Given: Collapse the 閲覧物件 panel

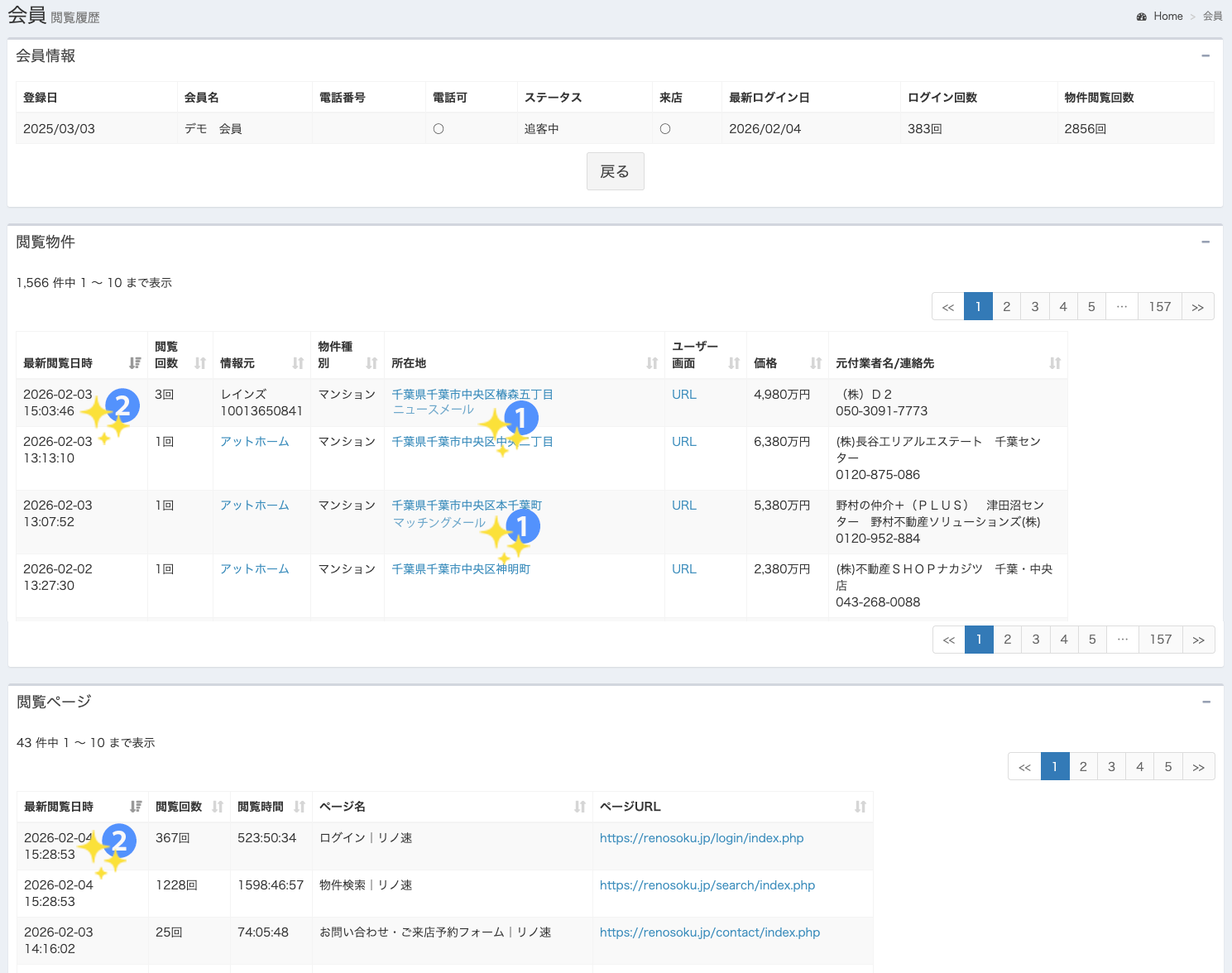Looking at the screenshot, I should pyautogui.click(x=1206, y=242).
